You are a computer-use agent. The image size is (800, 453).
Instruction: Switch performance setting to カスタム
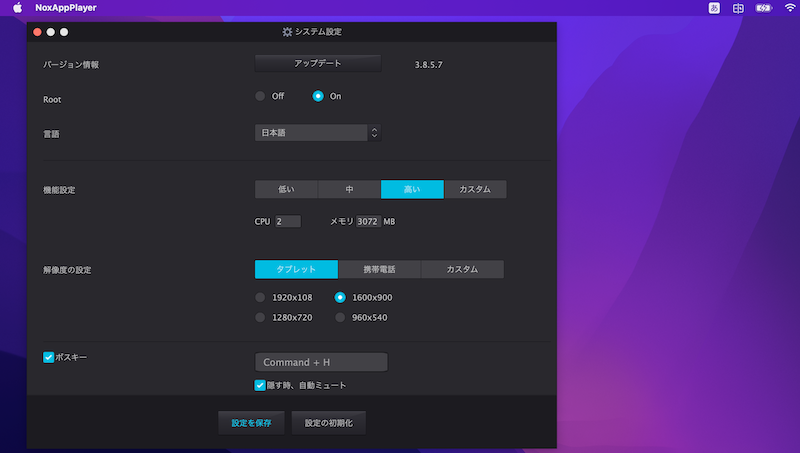(475, 190)
